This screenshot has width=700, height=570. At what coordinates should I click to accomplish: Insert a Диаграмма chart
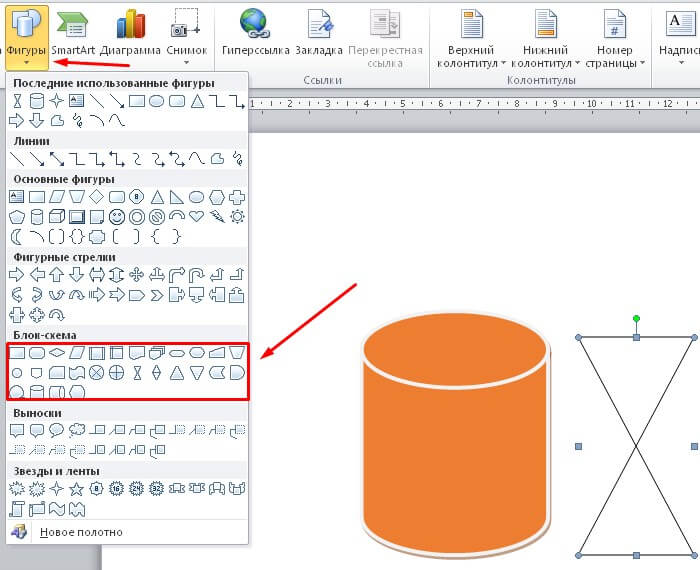pos(130,34)
